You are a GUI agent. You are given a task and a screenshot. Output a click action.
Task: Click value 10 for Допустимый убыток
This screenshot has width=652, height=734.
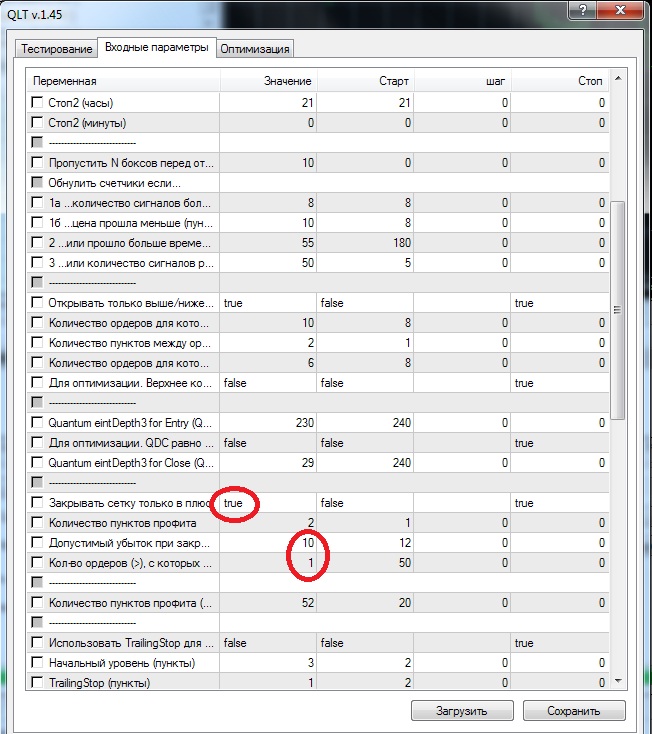click(268, 543)
